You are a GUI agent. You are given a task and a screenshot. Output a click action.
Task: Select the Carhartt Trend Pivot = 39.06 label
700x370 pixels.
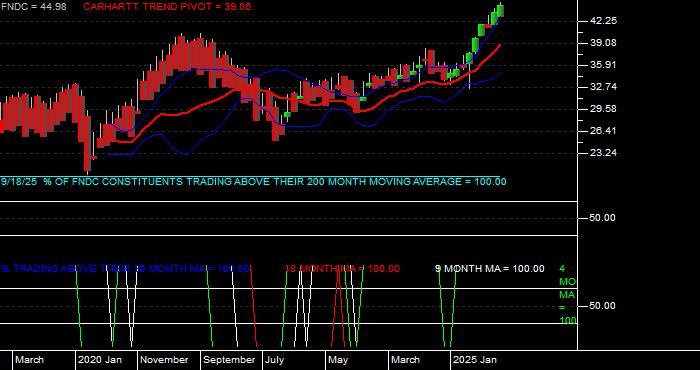click(167, 7)
